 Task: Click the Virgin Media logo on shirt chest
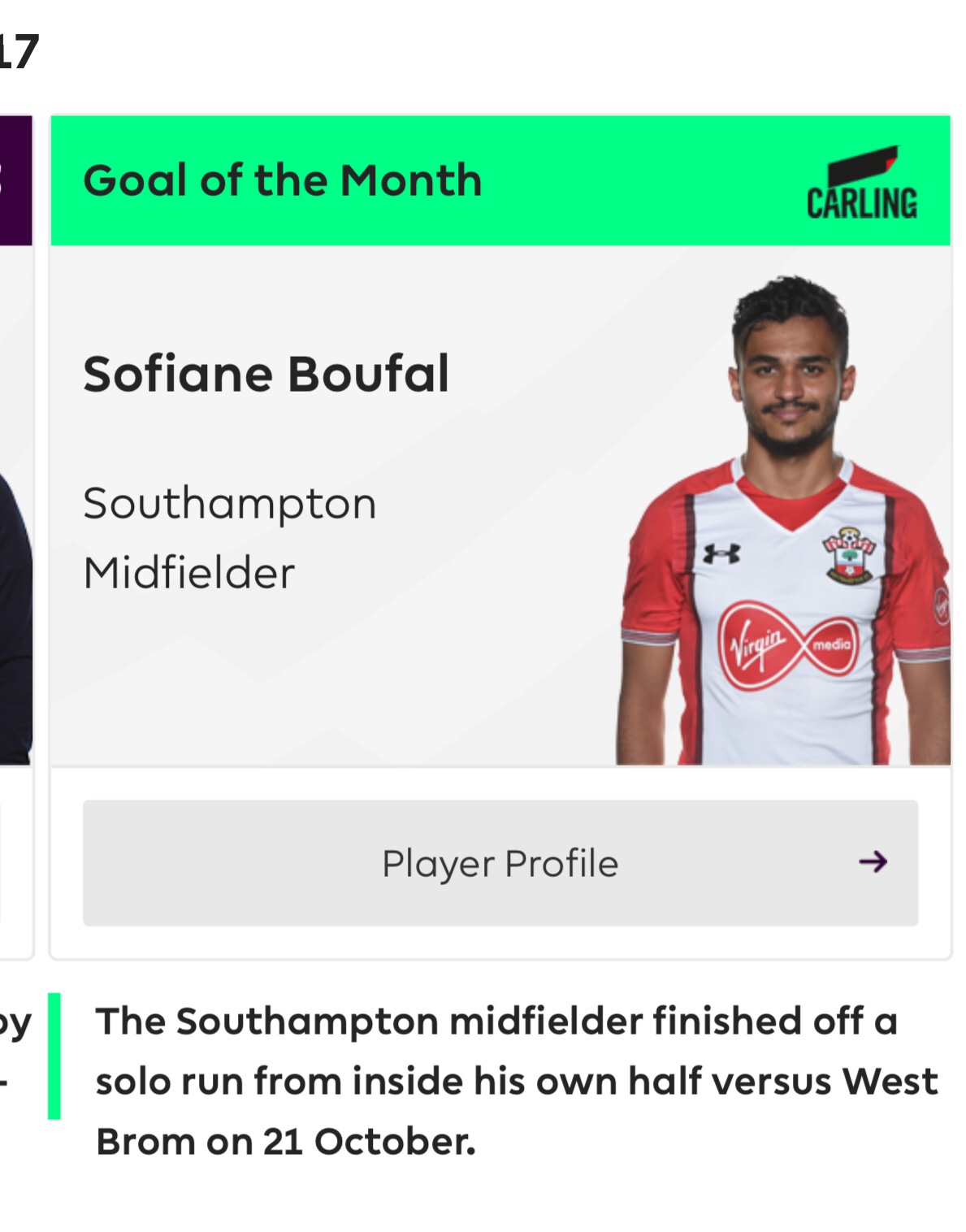point(786,645)
